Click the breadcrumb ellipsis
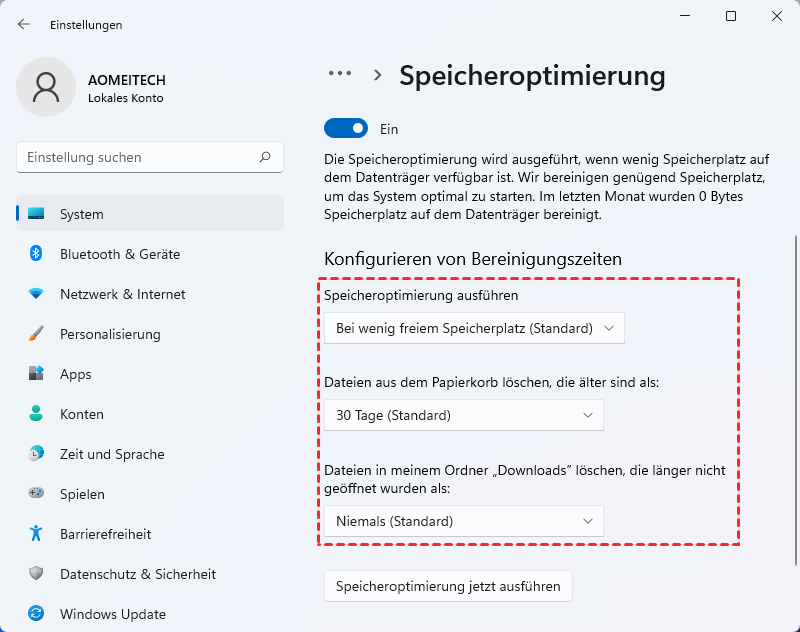 [x=340, y=74]
